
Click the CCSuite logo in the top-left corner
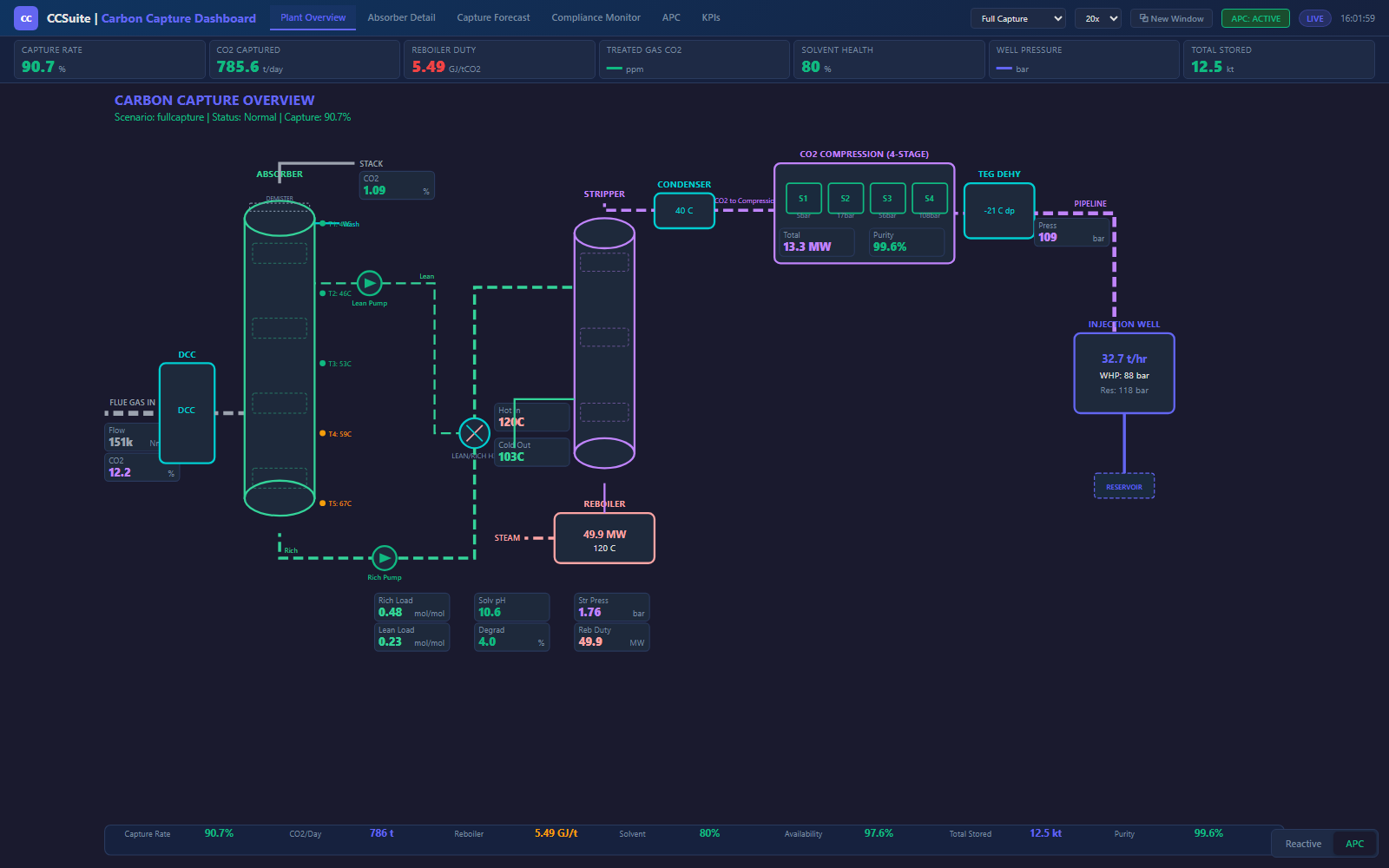tap(25, 17)
